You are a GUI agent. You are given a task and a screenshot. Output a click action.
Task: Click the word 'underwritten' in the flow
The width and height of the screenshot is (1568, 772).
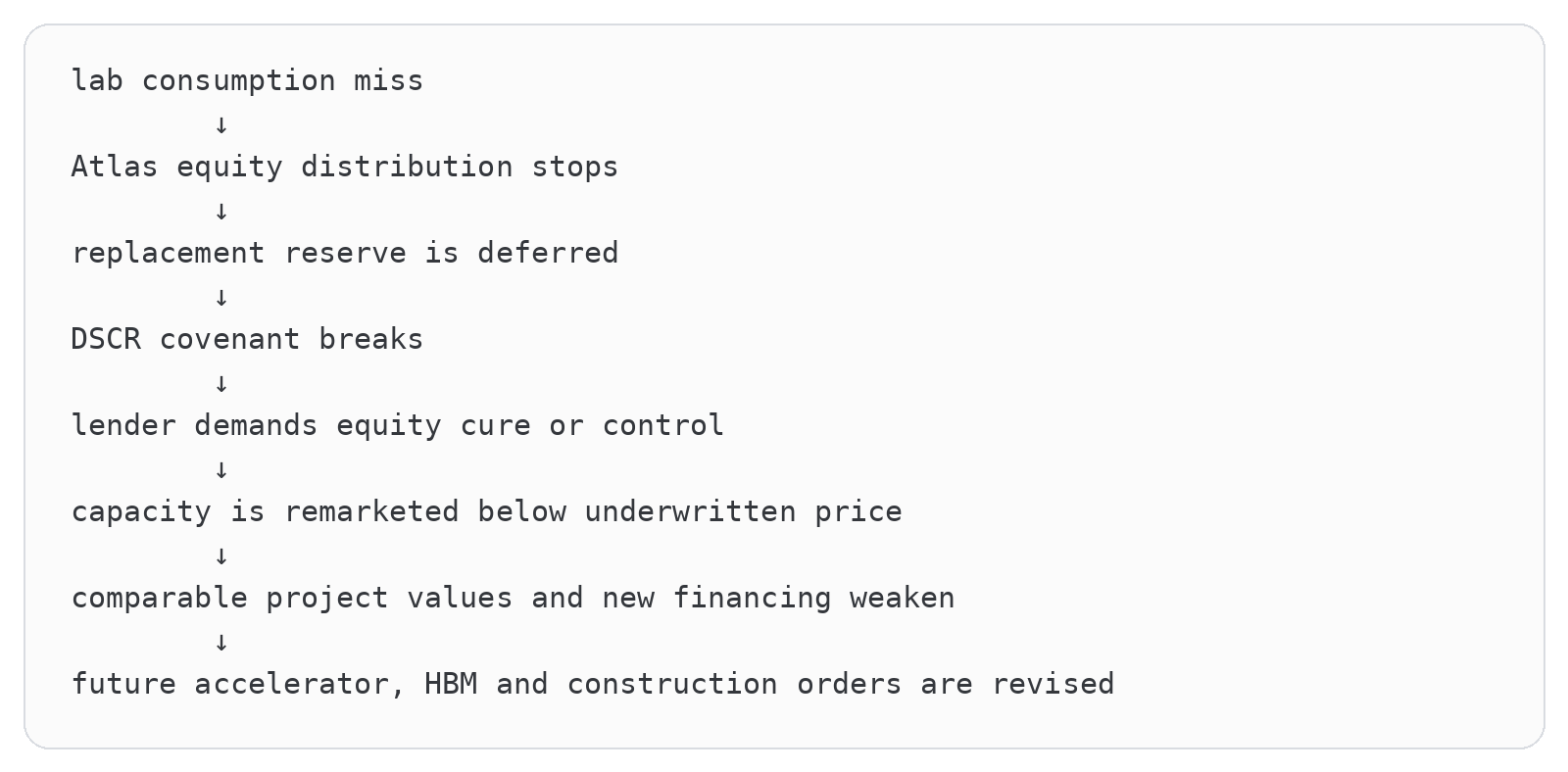click(690, 511)
